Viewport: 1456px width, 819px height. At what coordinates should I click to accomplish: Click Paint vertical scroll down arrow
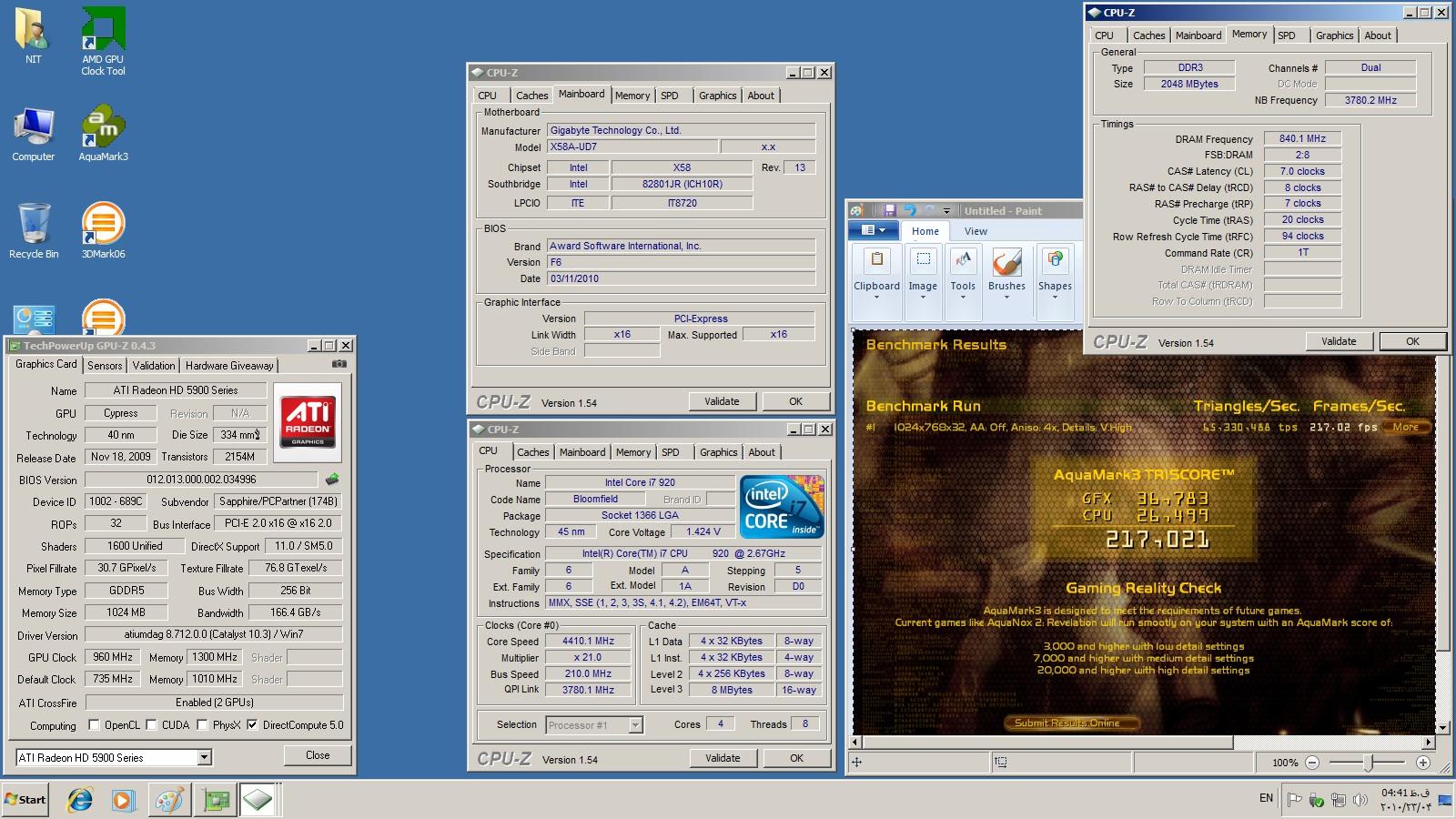coord(1441,728)
